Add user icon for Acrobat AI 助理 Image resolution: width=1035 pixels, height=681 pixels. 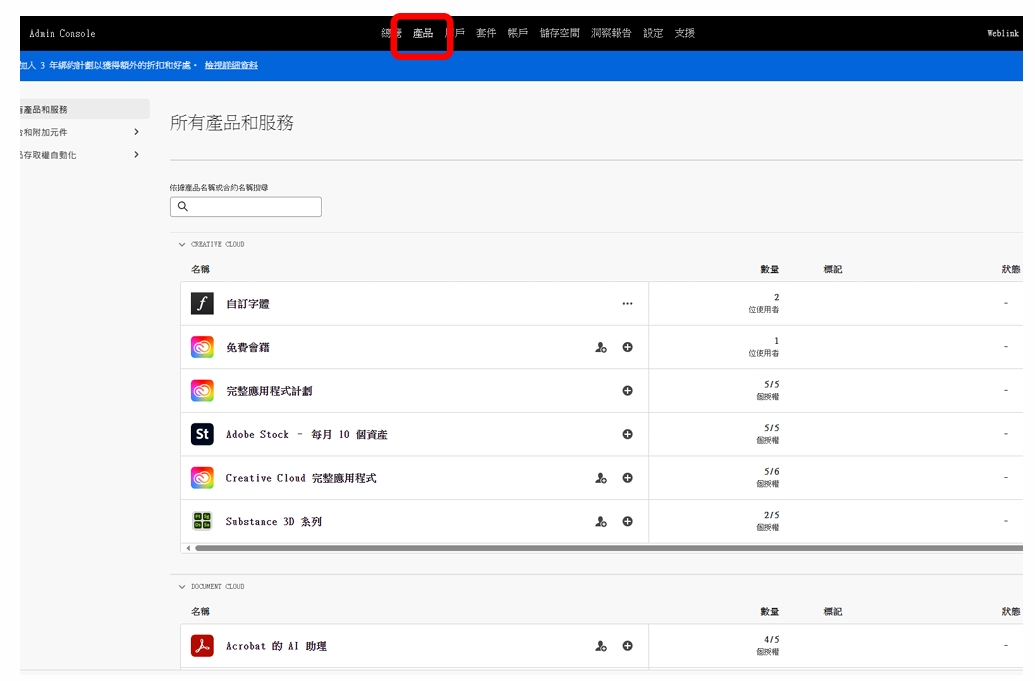tap(601, 646)
